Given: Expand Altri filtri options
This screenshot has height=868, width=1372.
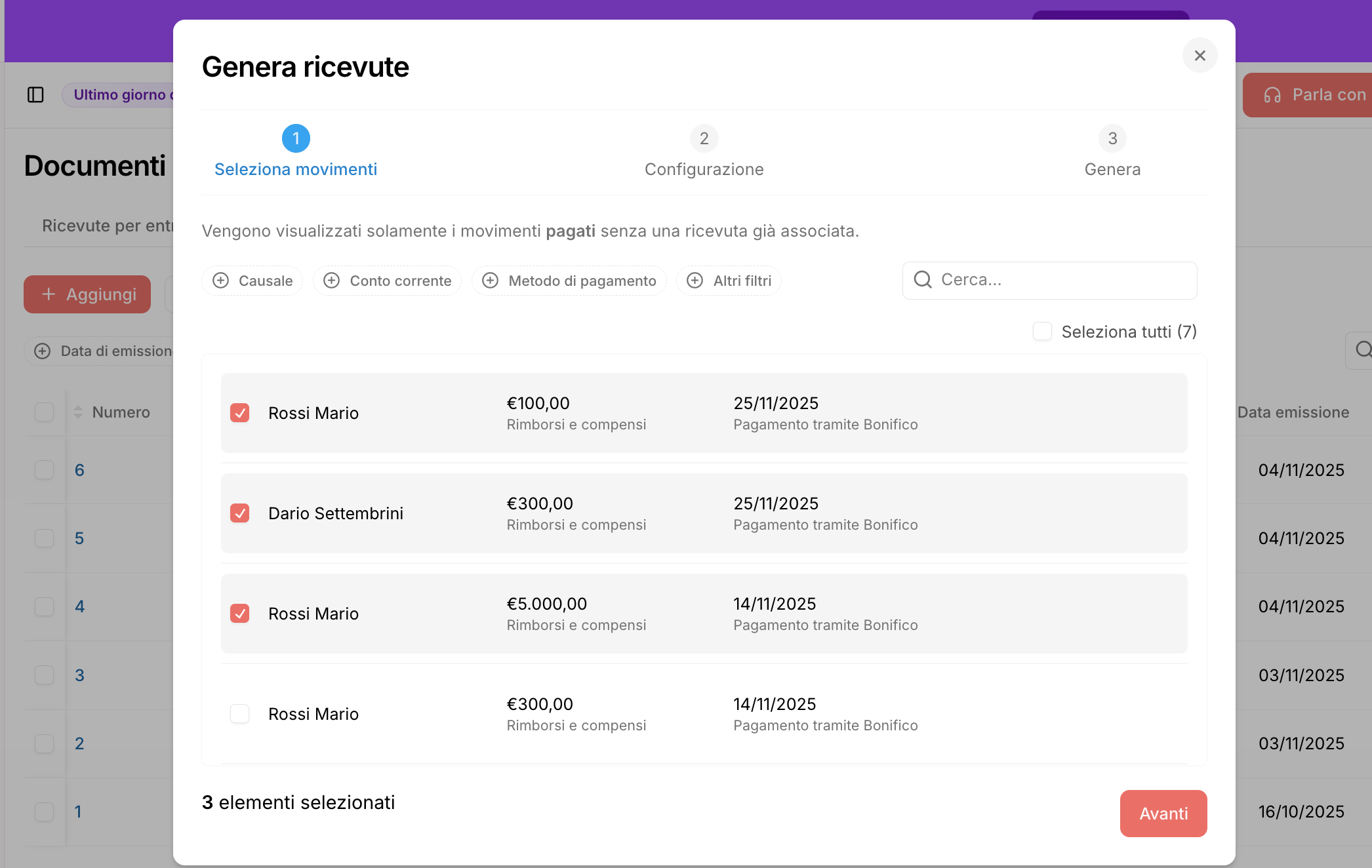Looking at the screenshot, I should (729, 281).
